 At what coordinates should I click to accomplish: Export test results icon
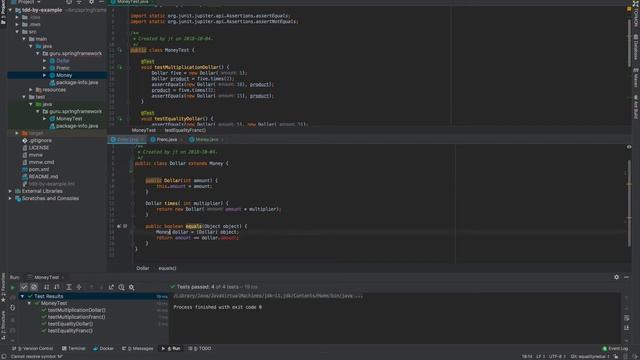pyautogui.click(x=111, y=287)
